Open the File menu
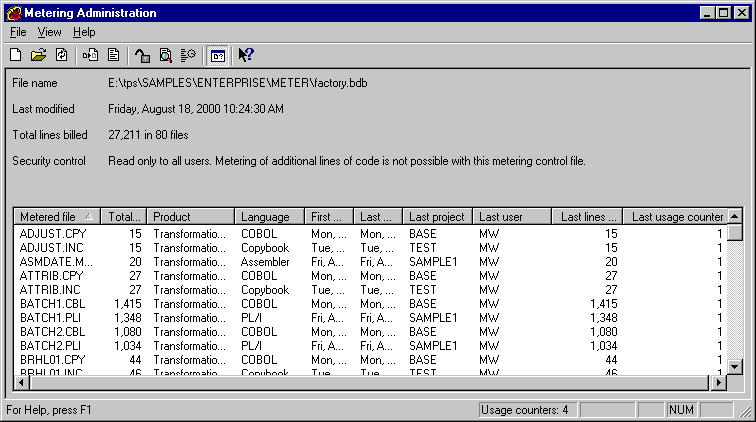Image resolution: width=756 pixels, height=422 pixels. pos(18,32)
